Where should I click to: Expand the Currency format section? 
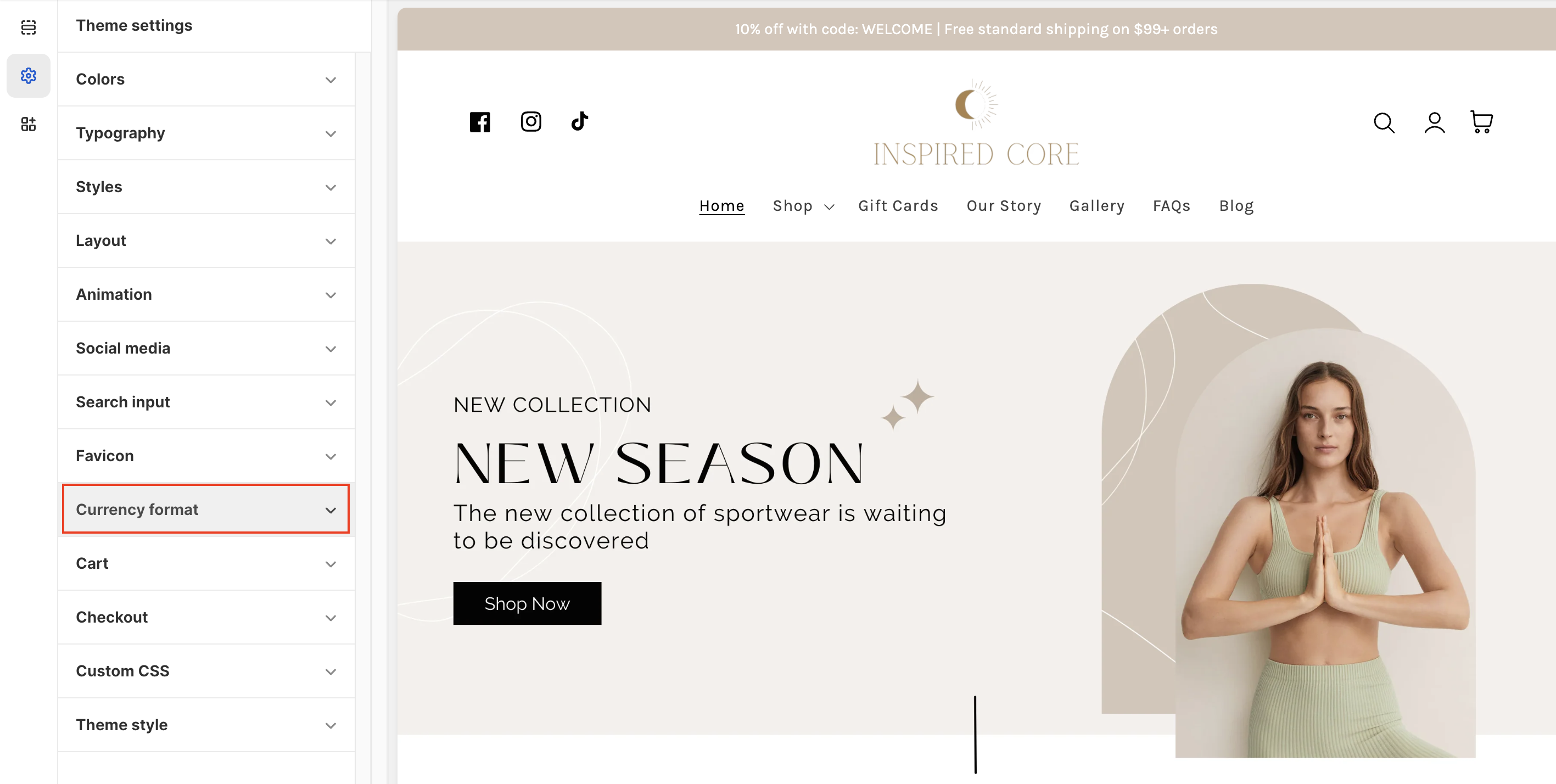coord(206,509)
